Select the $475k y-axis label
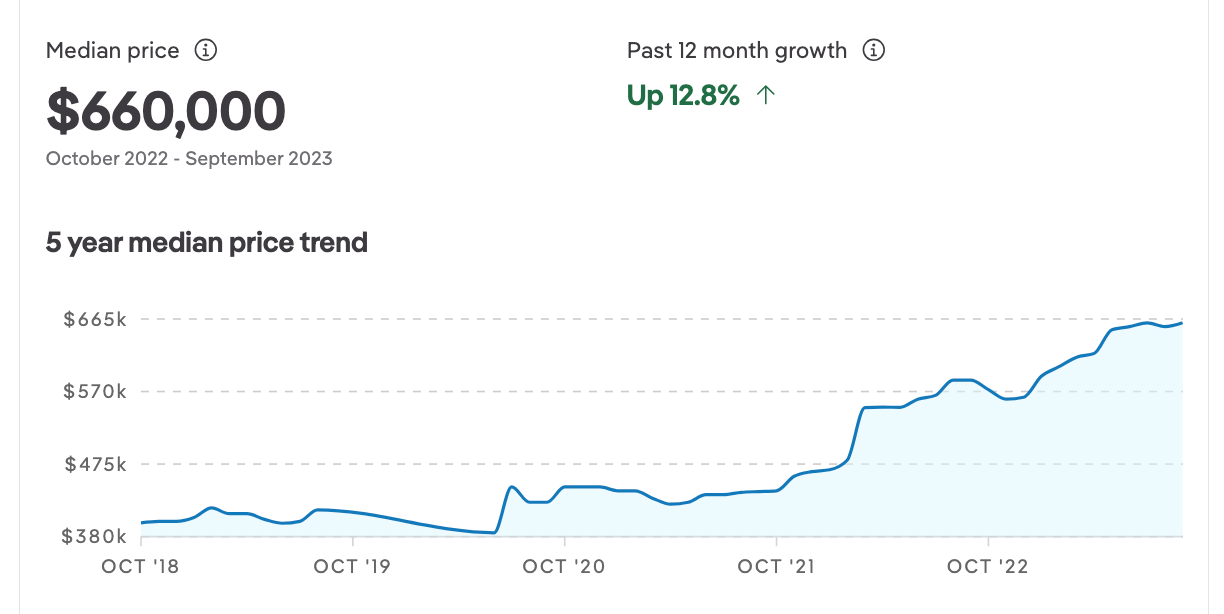Image resolution: width=1224 pixels, height=614 pixels. click(95, 464)
